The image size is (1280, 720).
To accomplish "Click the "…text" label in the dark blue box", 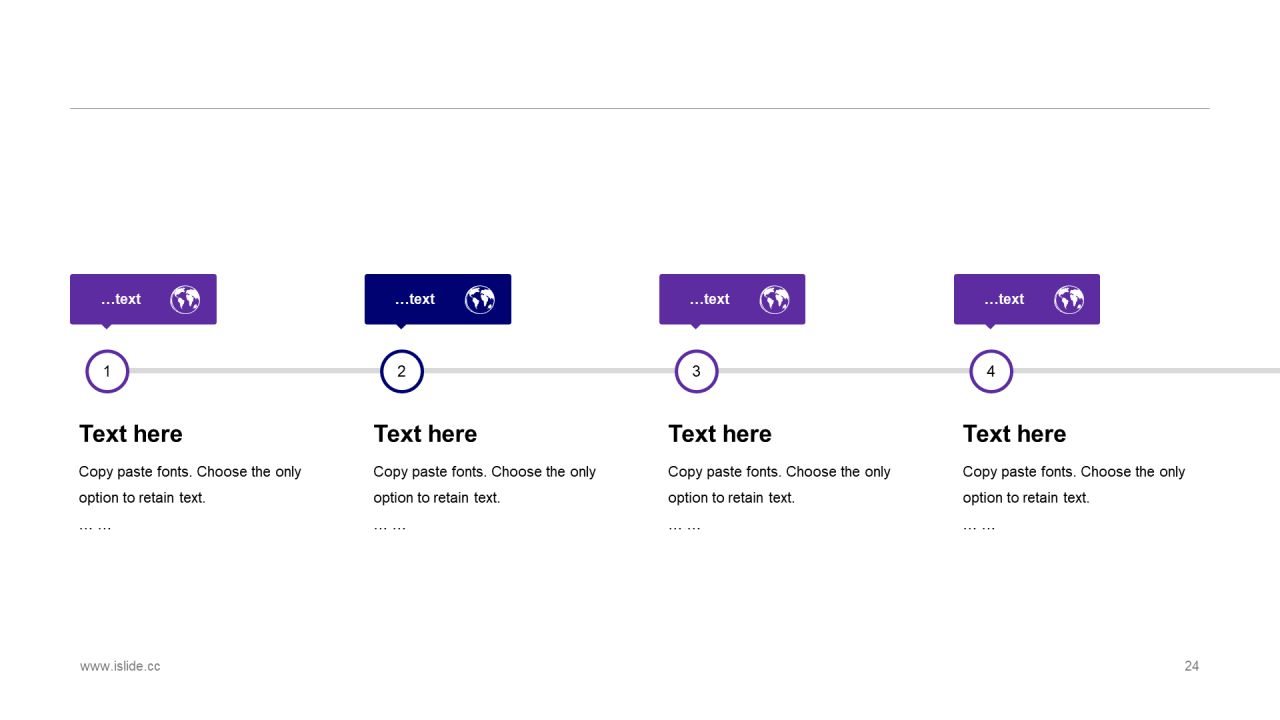I will point(415,299).
